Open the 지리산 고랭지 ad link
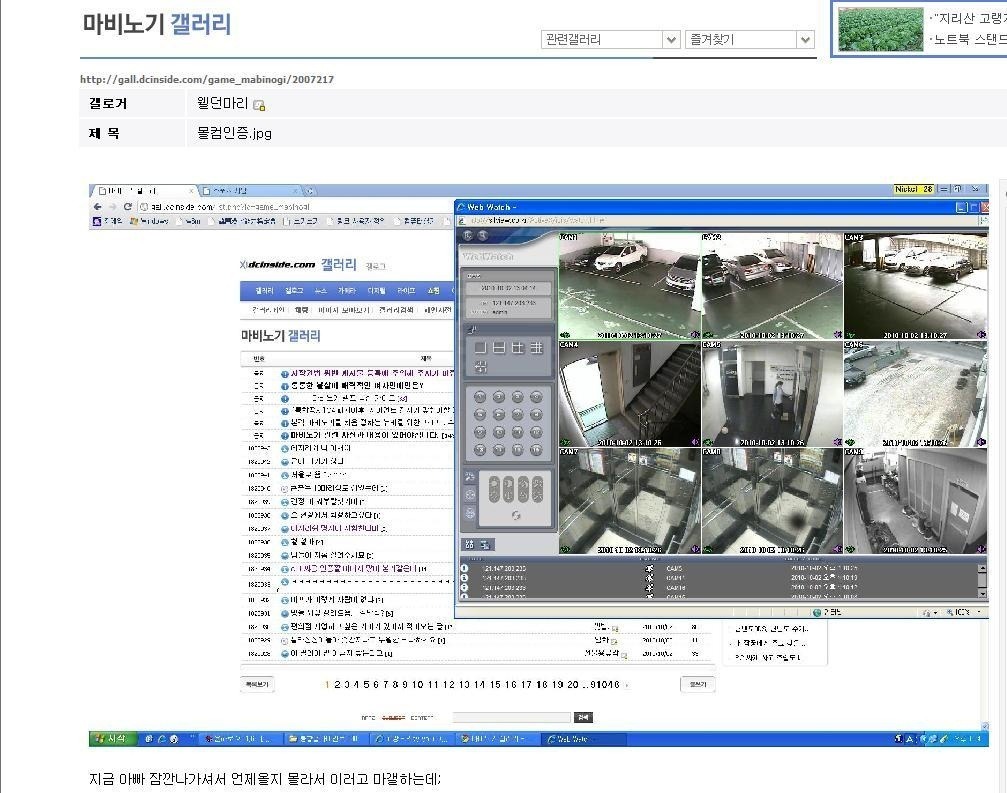This screenshot has height=793, width=1007. 968,19
